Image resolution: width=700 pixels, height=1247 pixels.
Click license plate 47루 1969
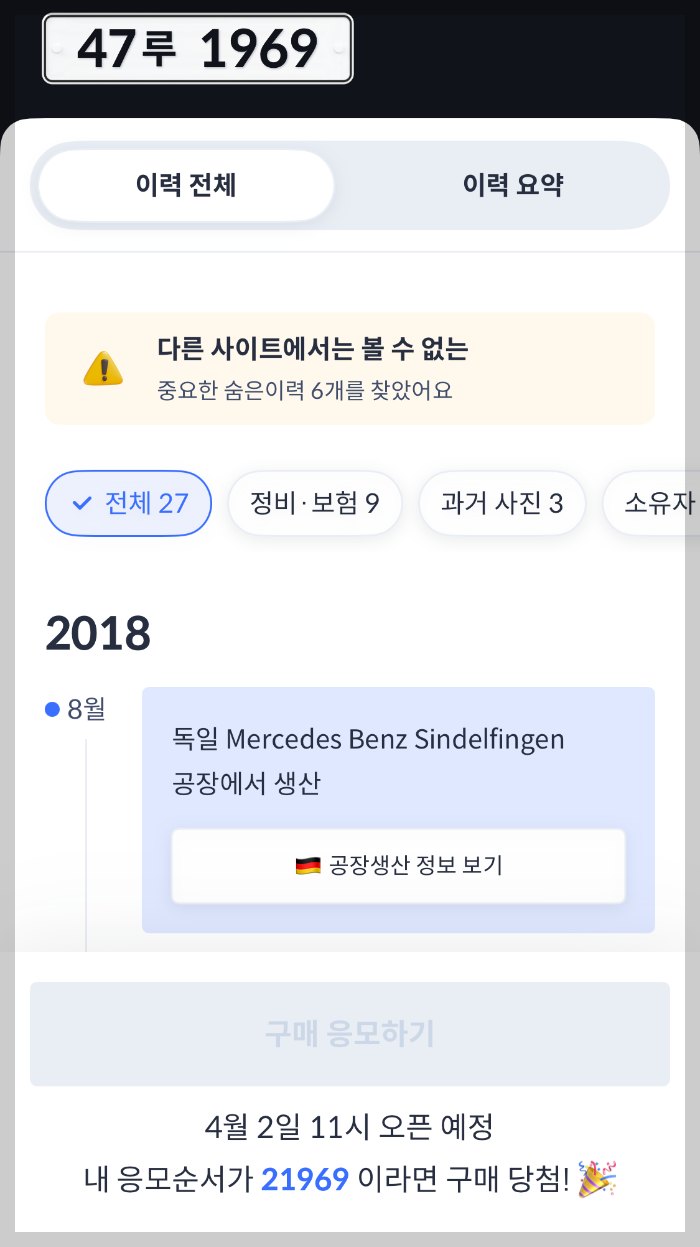pyautogui.click(x=197, y=49)
